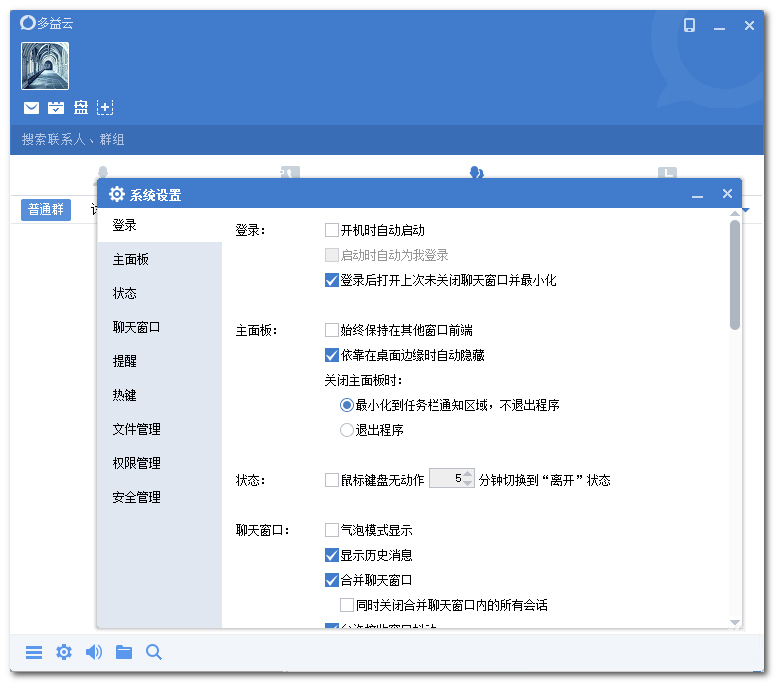The width and height of the screenshot is (775, 683).
Task: Click the 搜索联系人、群组 search field
Action: [x=300, y=140]
